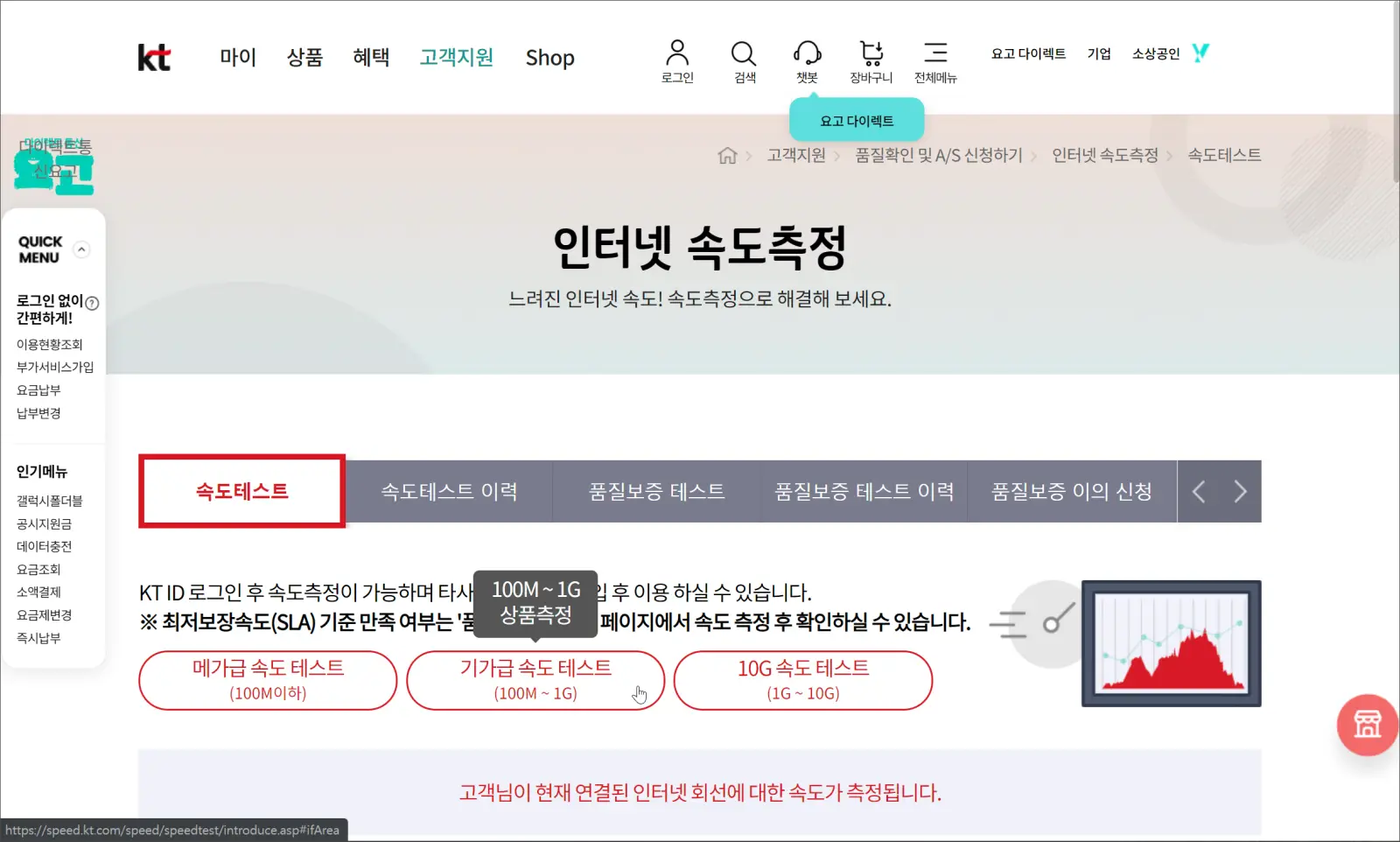This screenshot has height=842, width=1400.
Task: Go to 고객지원 breadcrumb
Action: (796, 155)
